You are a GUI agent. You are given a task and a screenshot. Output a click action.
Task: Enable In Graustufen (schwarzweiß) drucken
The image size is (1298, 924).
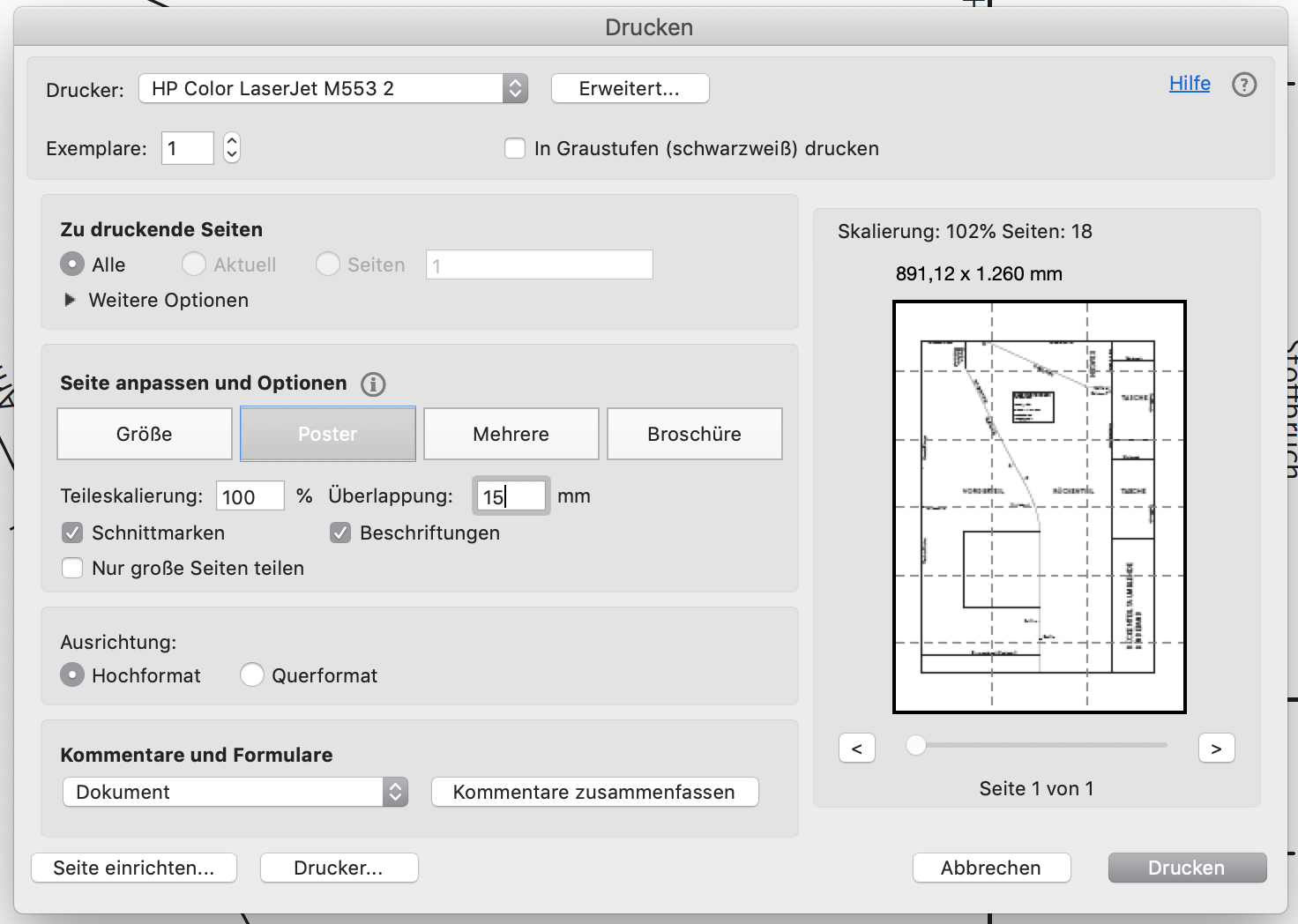pyautogui.click(x=515, y=148)
